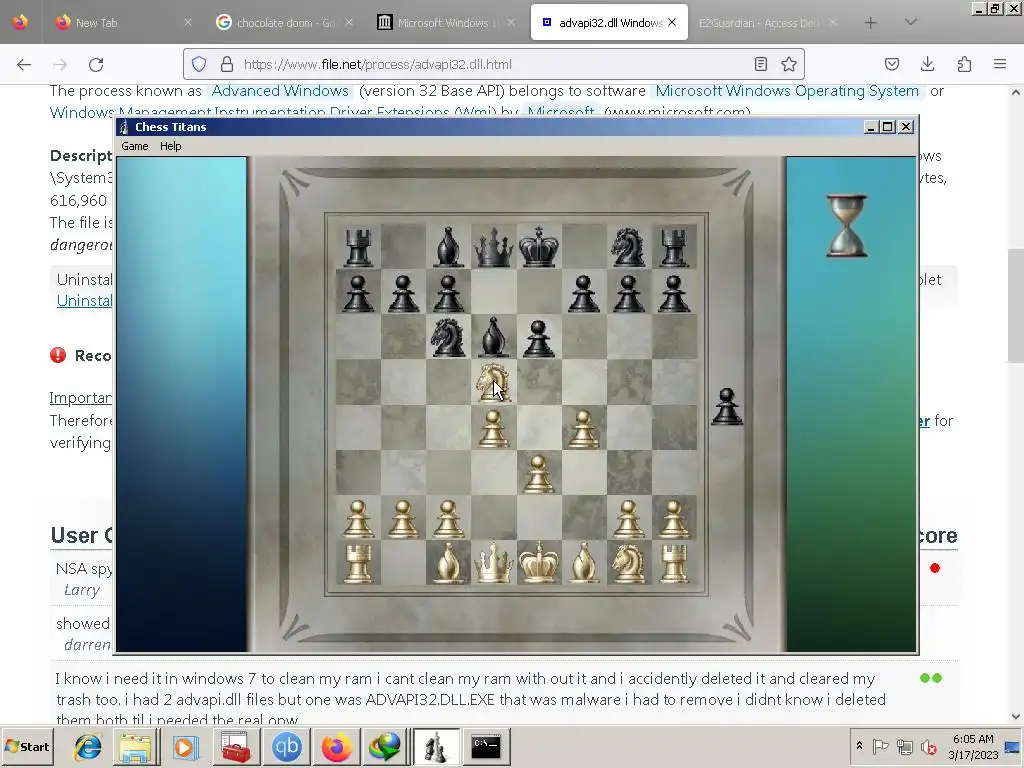Toggle reader view in address bar

tap(761, 64)
